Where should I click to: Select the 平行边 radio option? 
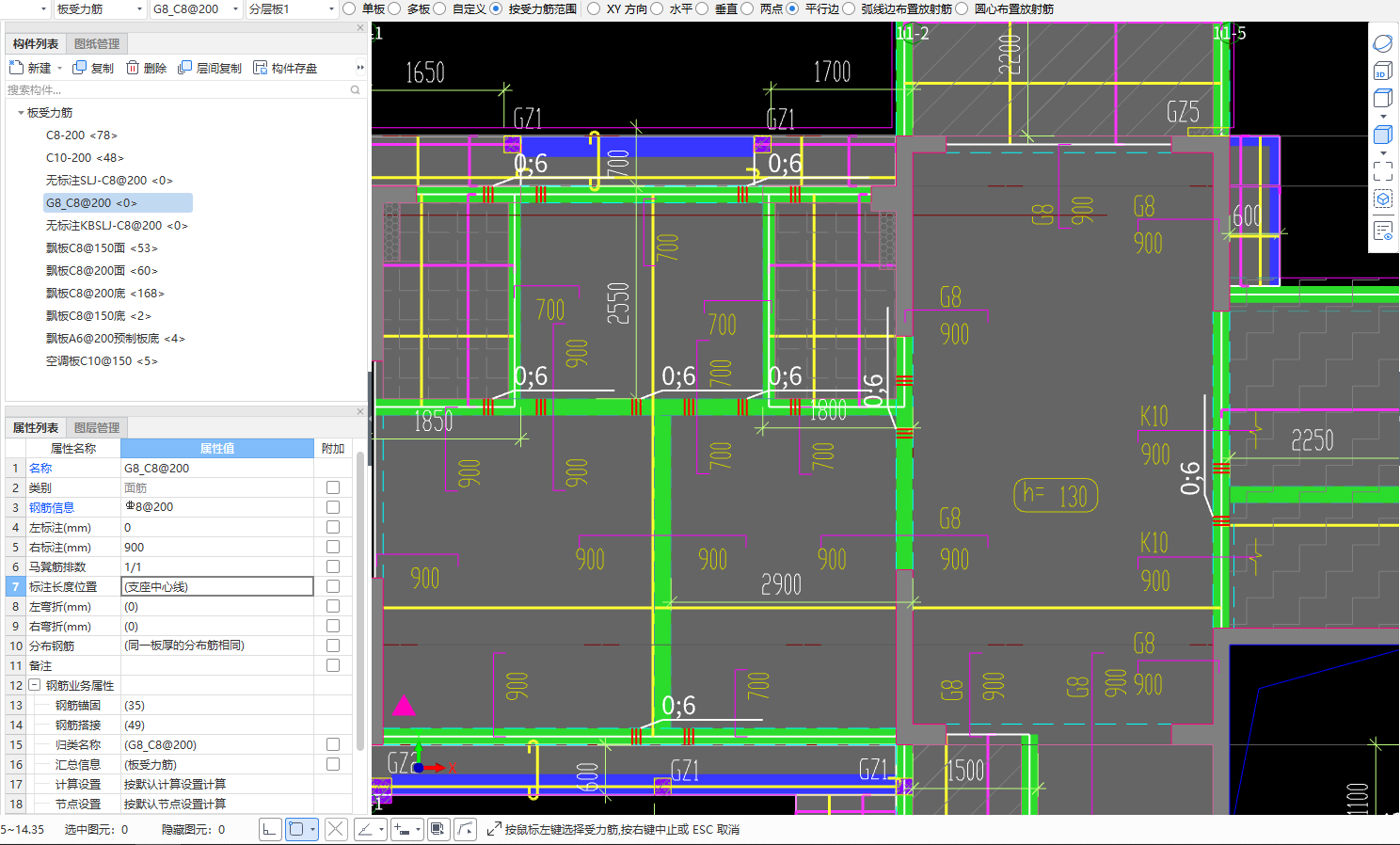[x=792, y=8]
